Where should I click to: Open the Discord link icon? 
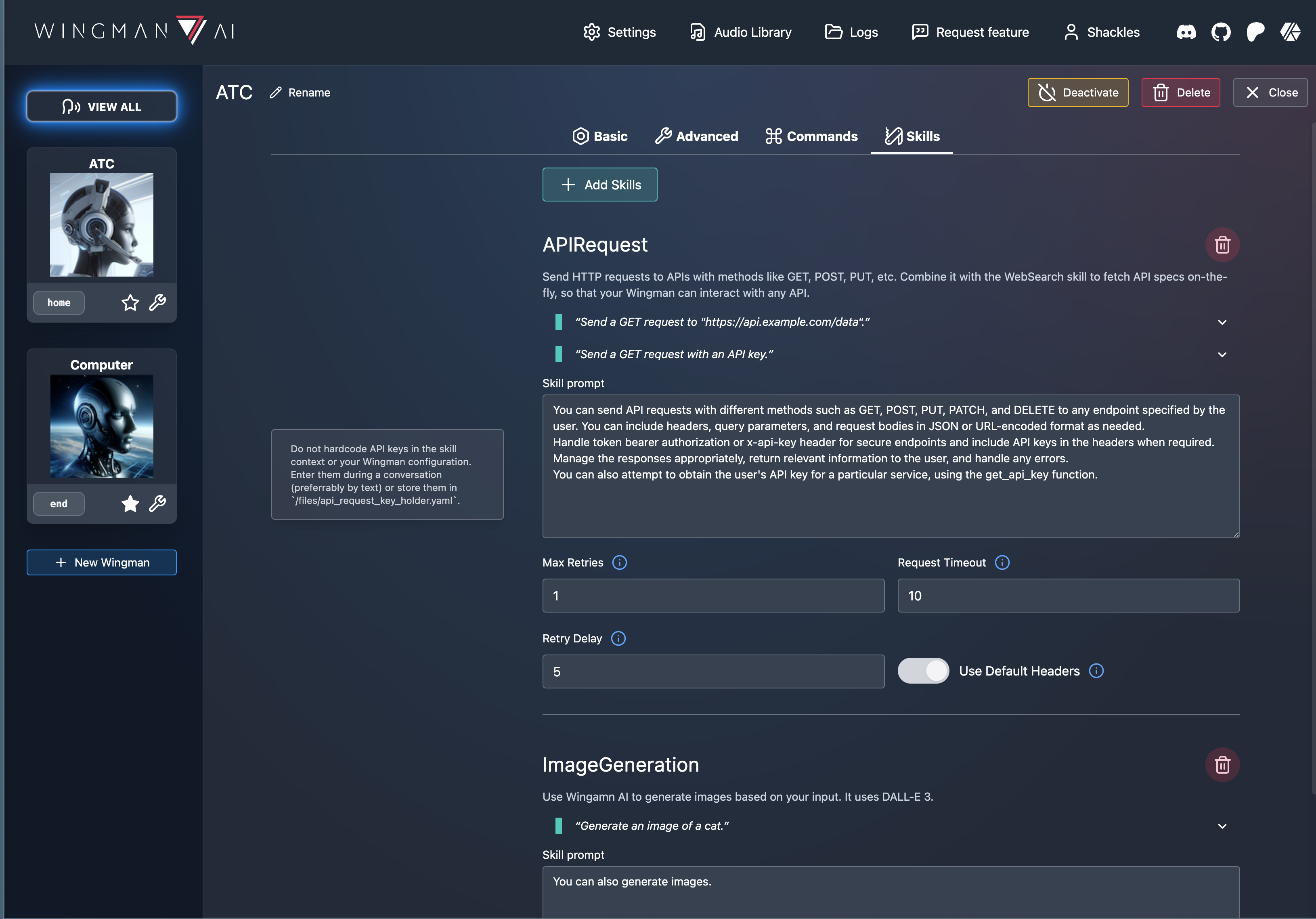point(1186,32)
